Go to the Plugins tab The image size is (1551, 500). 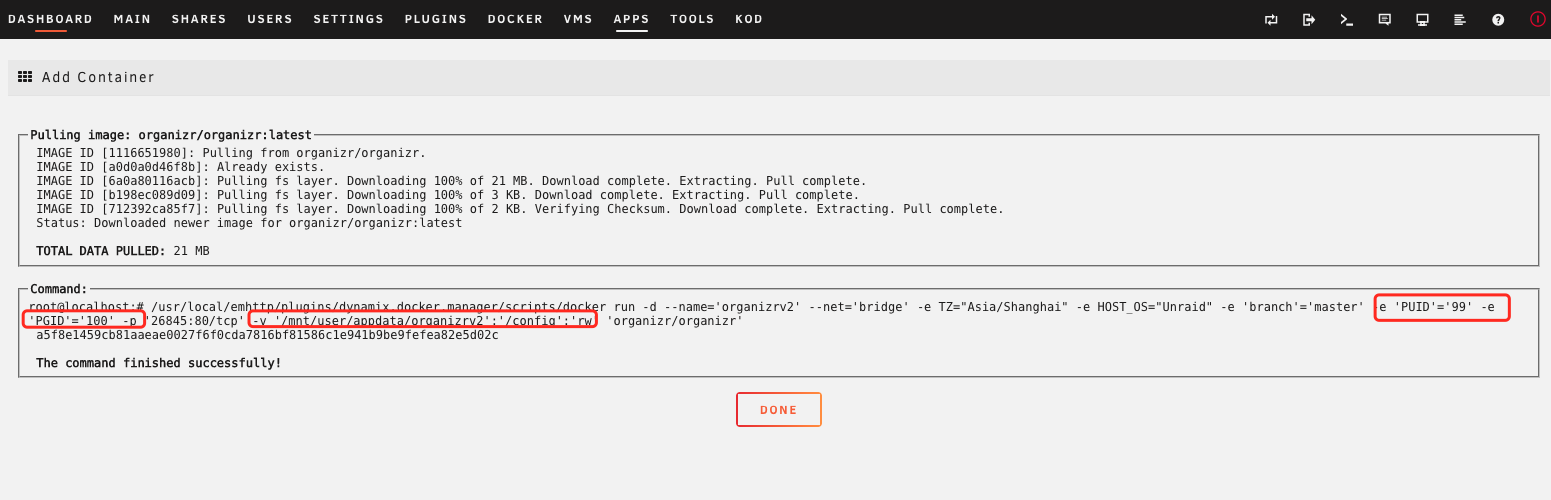tap(436, 19)
